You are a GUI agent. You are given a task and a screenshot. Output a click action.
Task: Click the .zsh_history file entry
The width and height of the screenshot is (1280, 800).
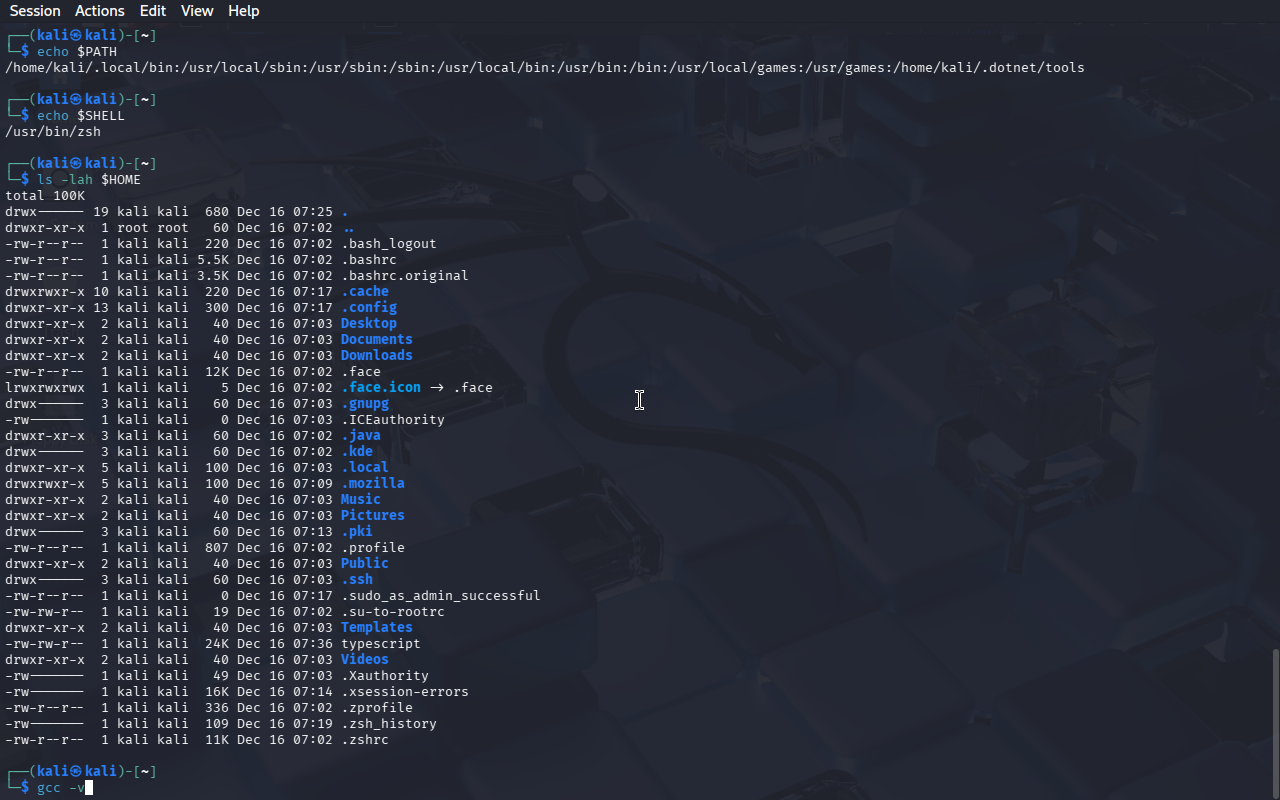(388, 724)
